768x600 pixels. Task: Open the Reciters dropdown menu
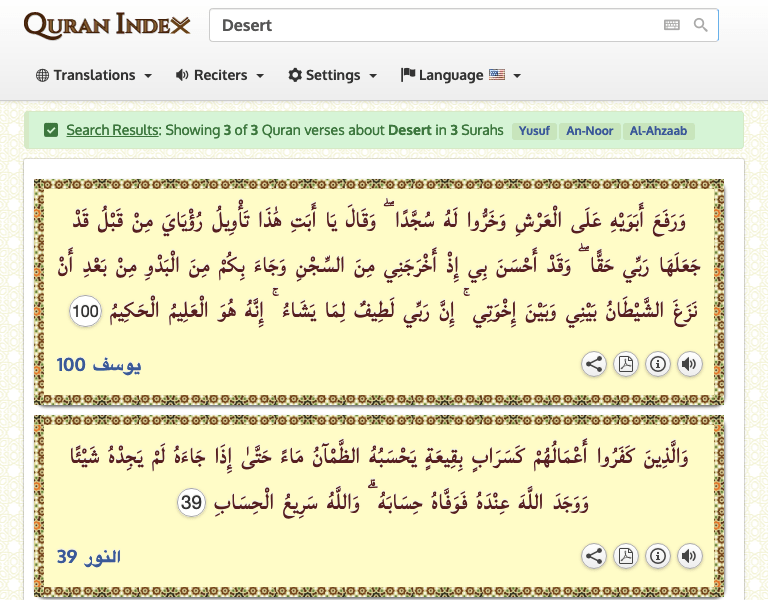219,75
